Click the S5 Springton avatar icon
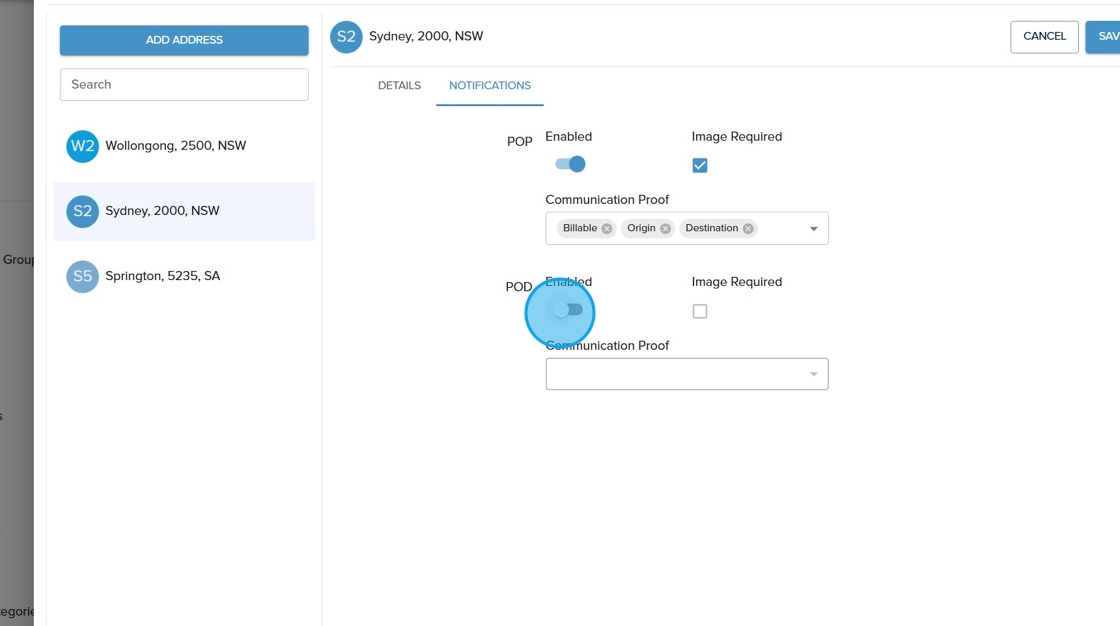 click(x=82, y=276)
